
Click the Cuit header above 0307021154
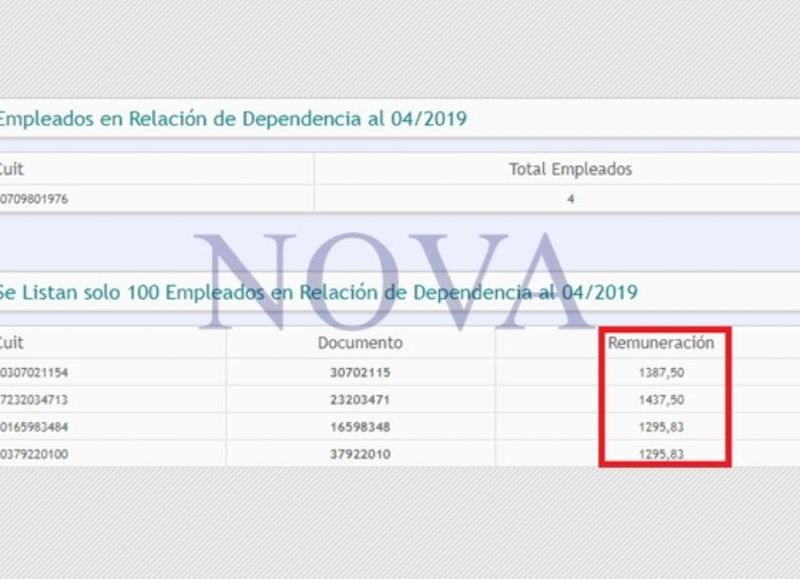pos(11,343)
